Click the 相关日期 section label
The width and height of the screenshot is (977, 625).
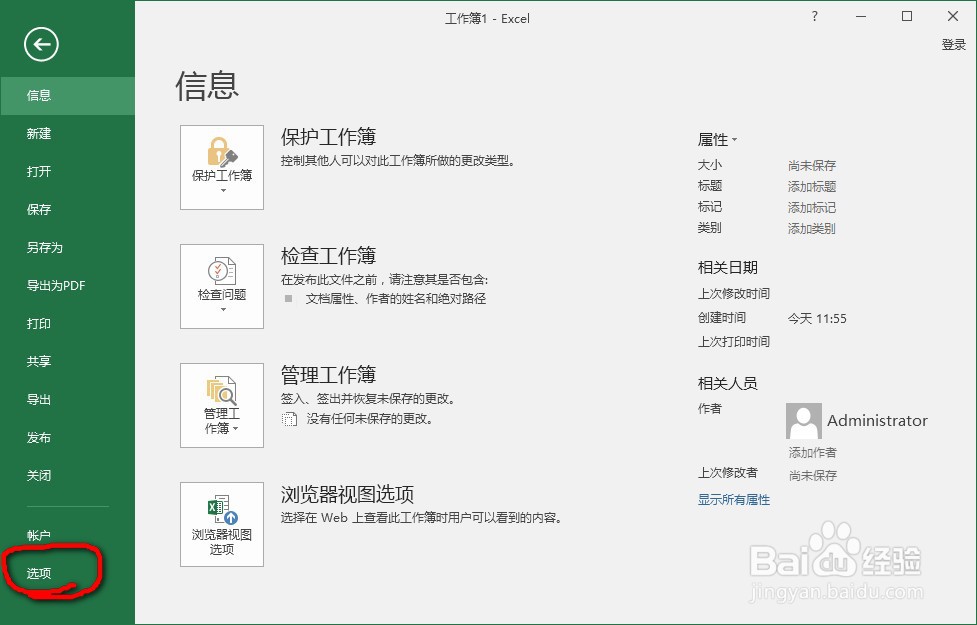click(728, 267)
